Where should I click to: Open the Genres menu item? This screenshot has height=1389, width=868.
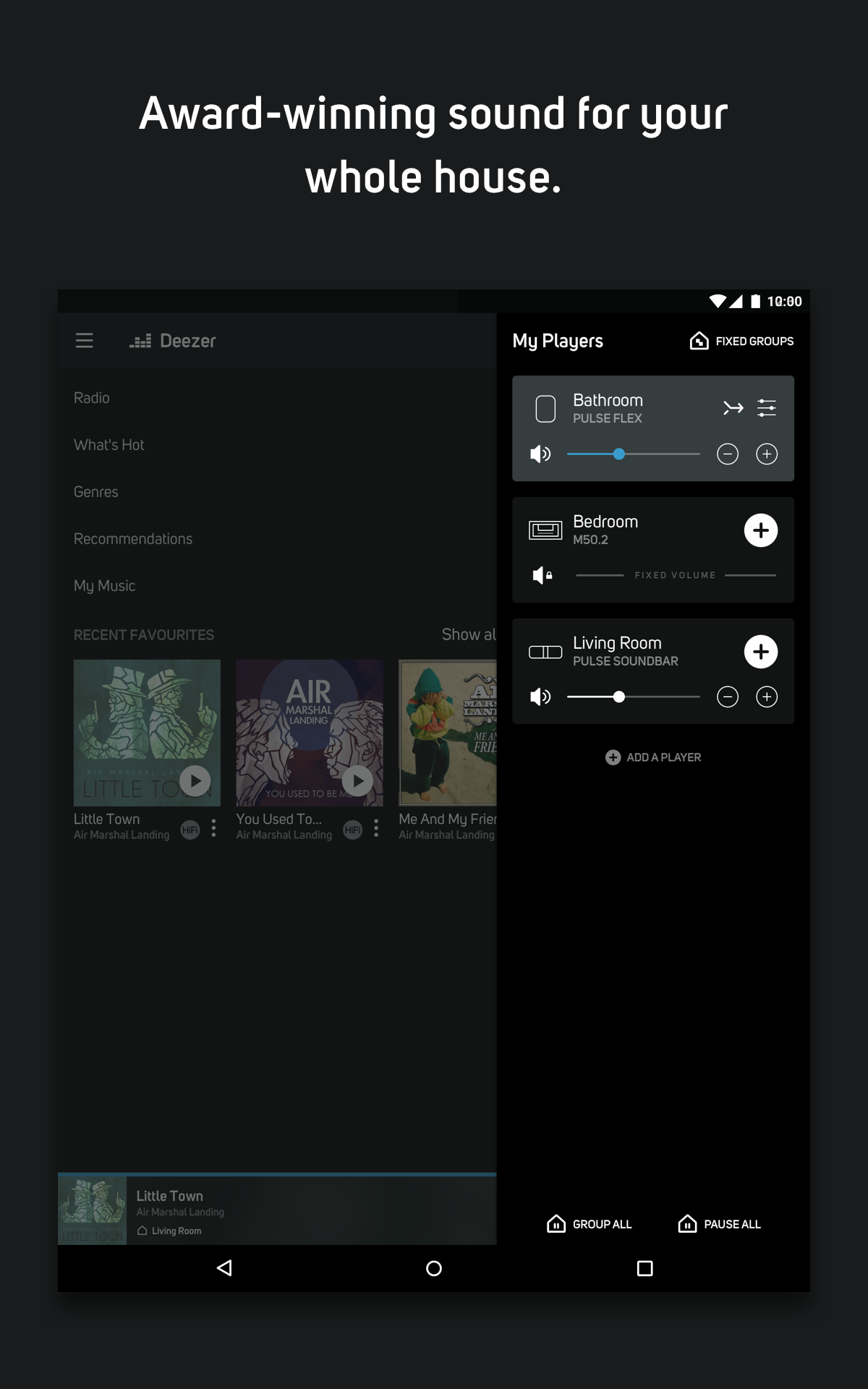tap(96, 492)
